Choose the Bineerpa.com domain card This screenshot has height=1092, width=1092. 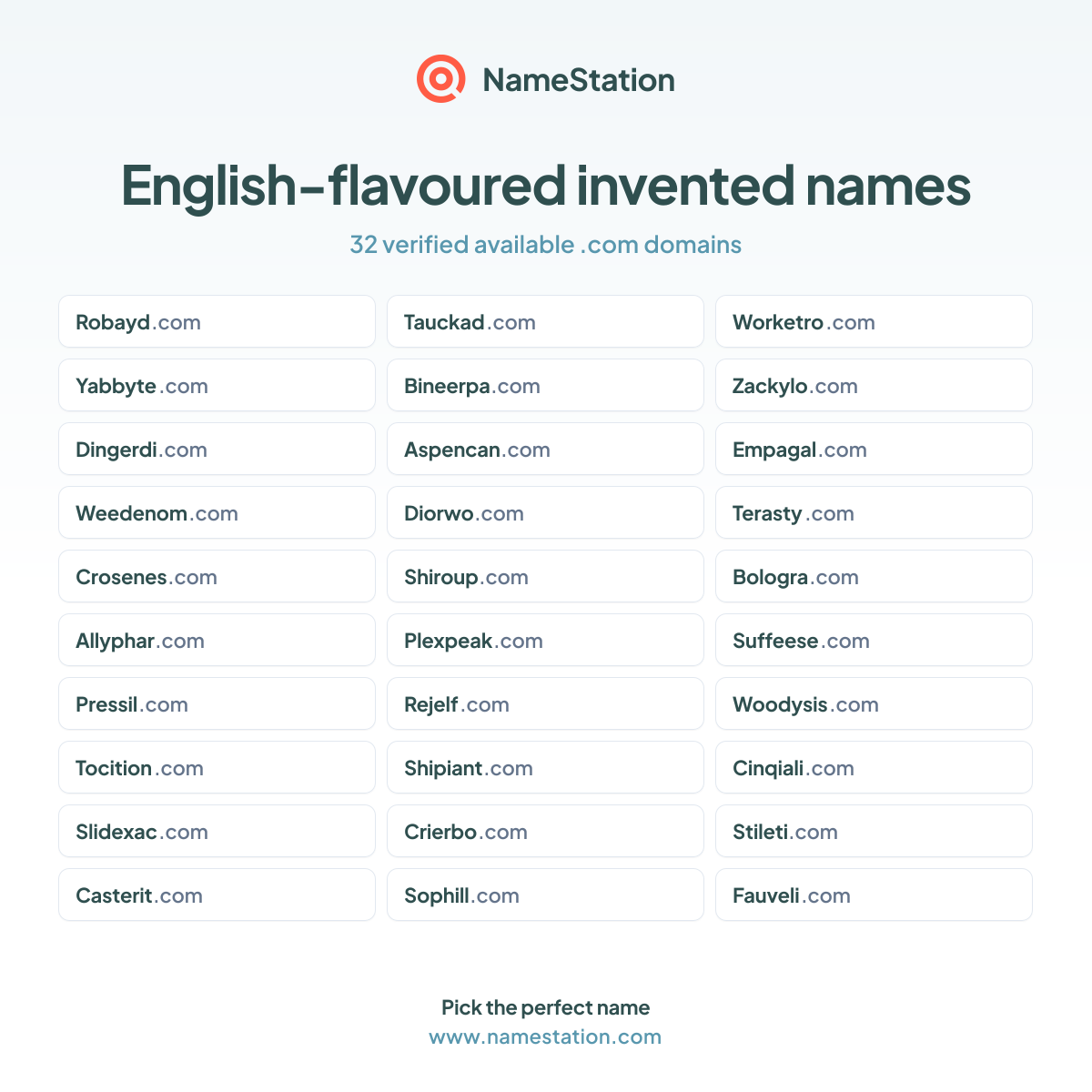click(545, 385)
